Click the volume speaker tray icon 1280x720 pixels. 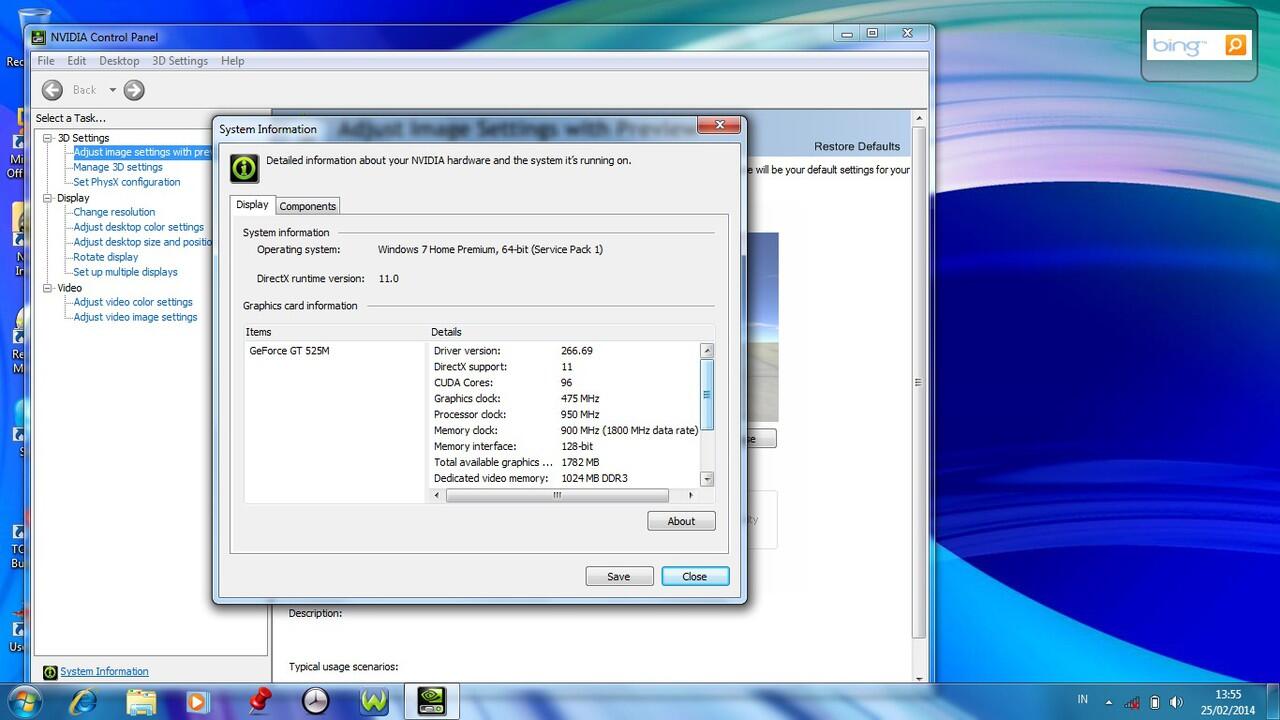(x=1176, y=702)
